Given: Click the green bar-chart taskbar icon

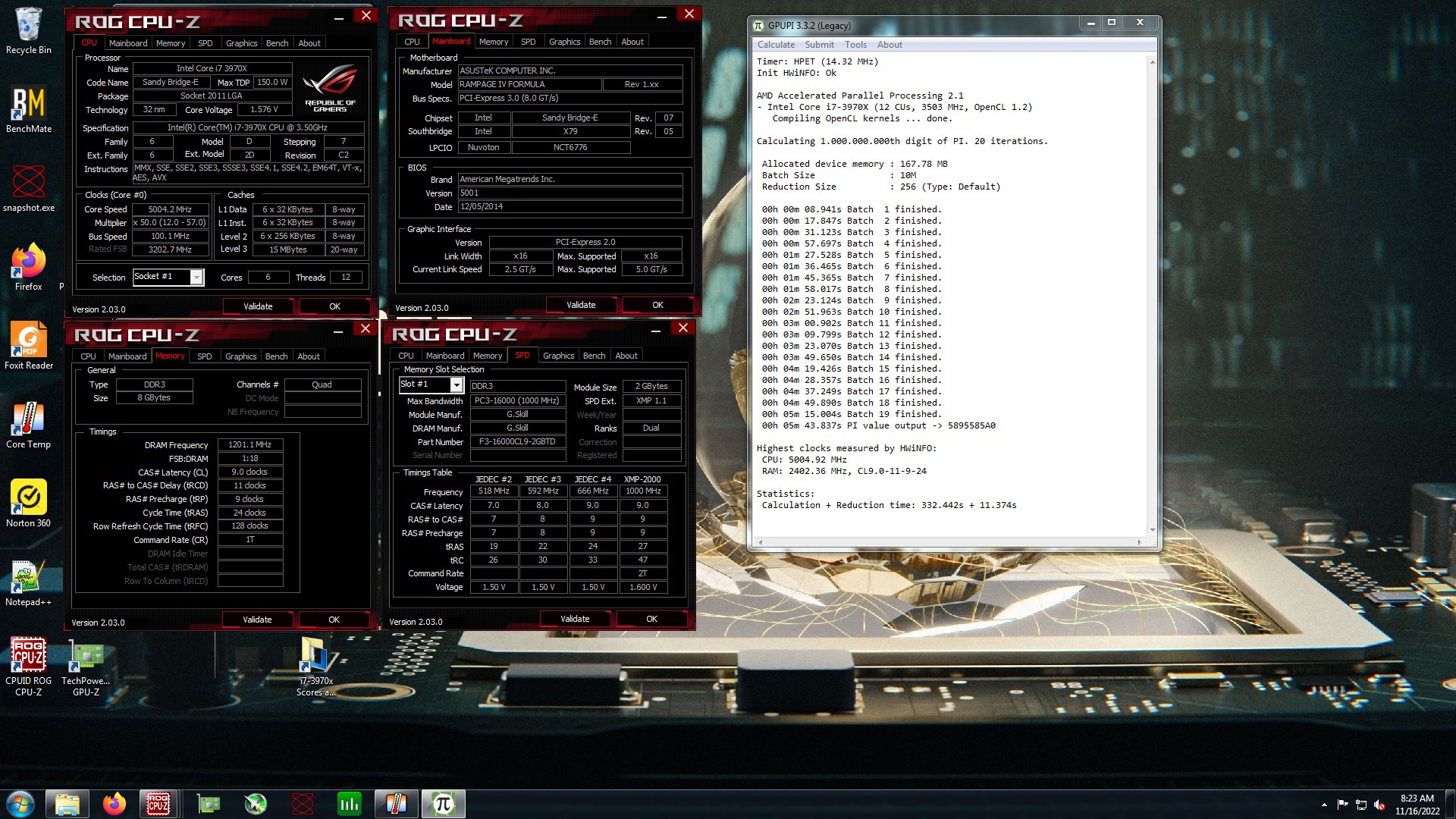Looking at the screenshot, I should (349, 804).
